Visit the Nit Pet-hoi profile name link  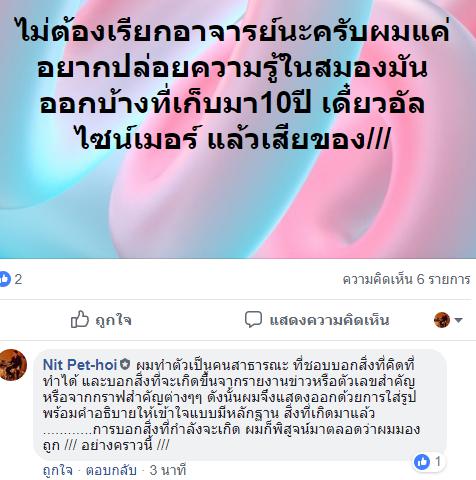click(x=80, y=365)
